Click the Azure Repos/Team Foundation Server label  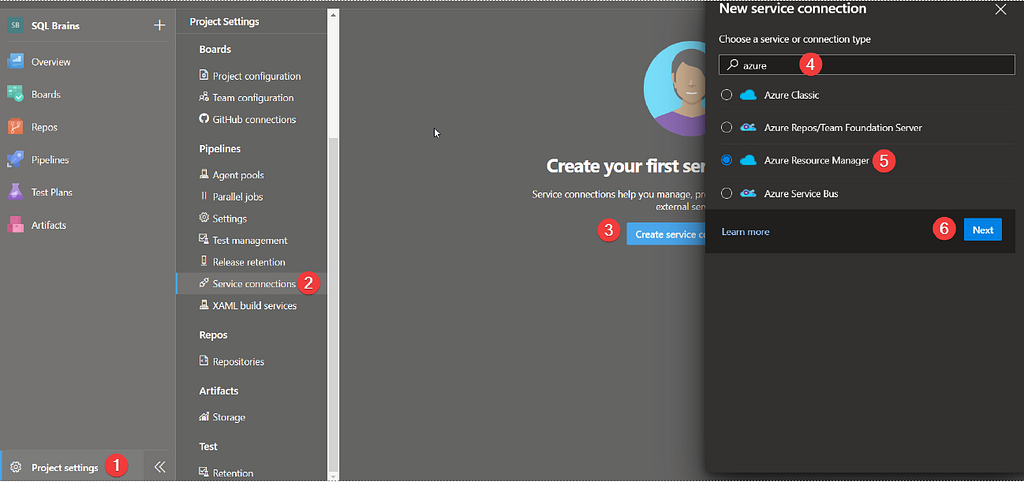pyautogui.click(x=843, y=127)
